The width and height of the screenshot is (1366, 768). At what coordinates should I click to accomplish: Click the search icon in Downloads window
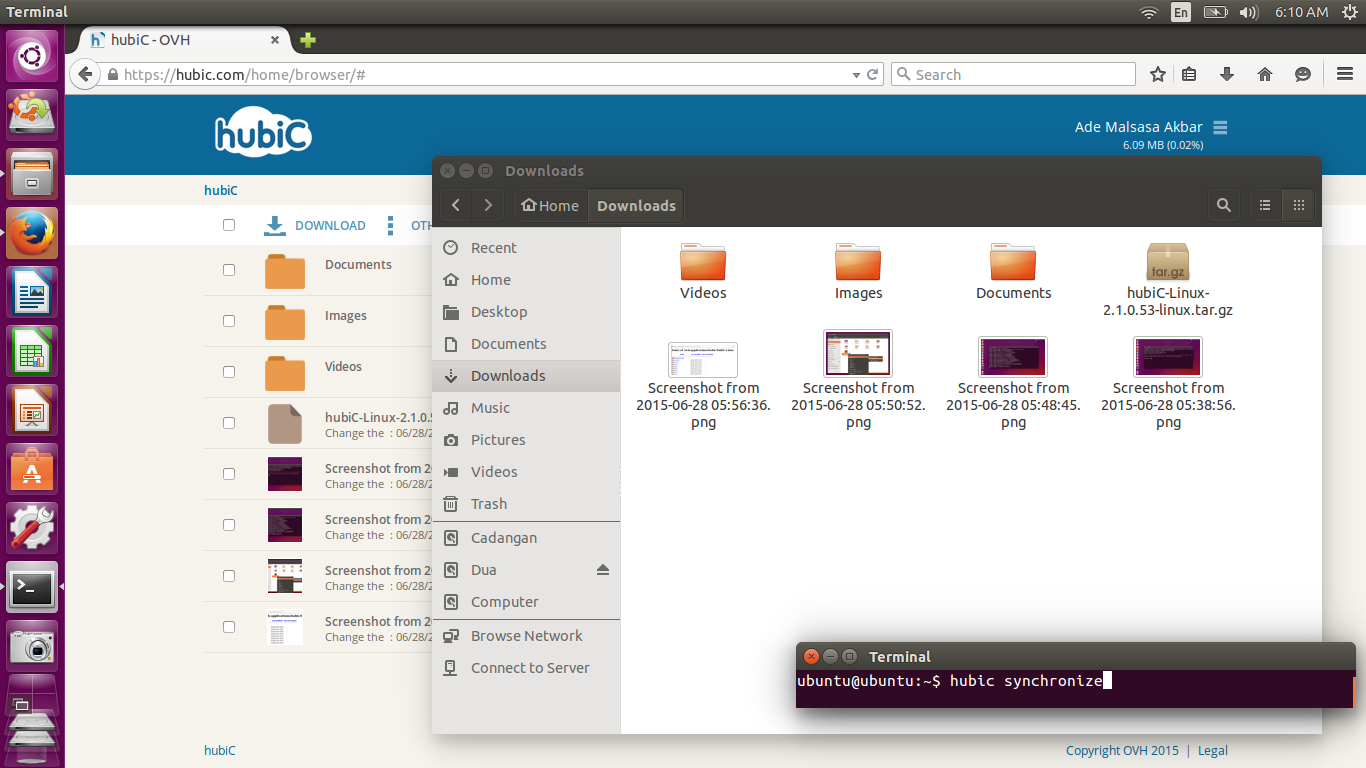[x=1223, y=205]
